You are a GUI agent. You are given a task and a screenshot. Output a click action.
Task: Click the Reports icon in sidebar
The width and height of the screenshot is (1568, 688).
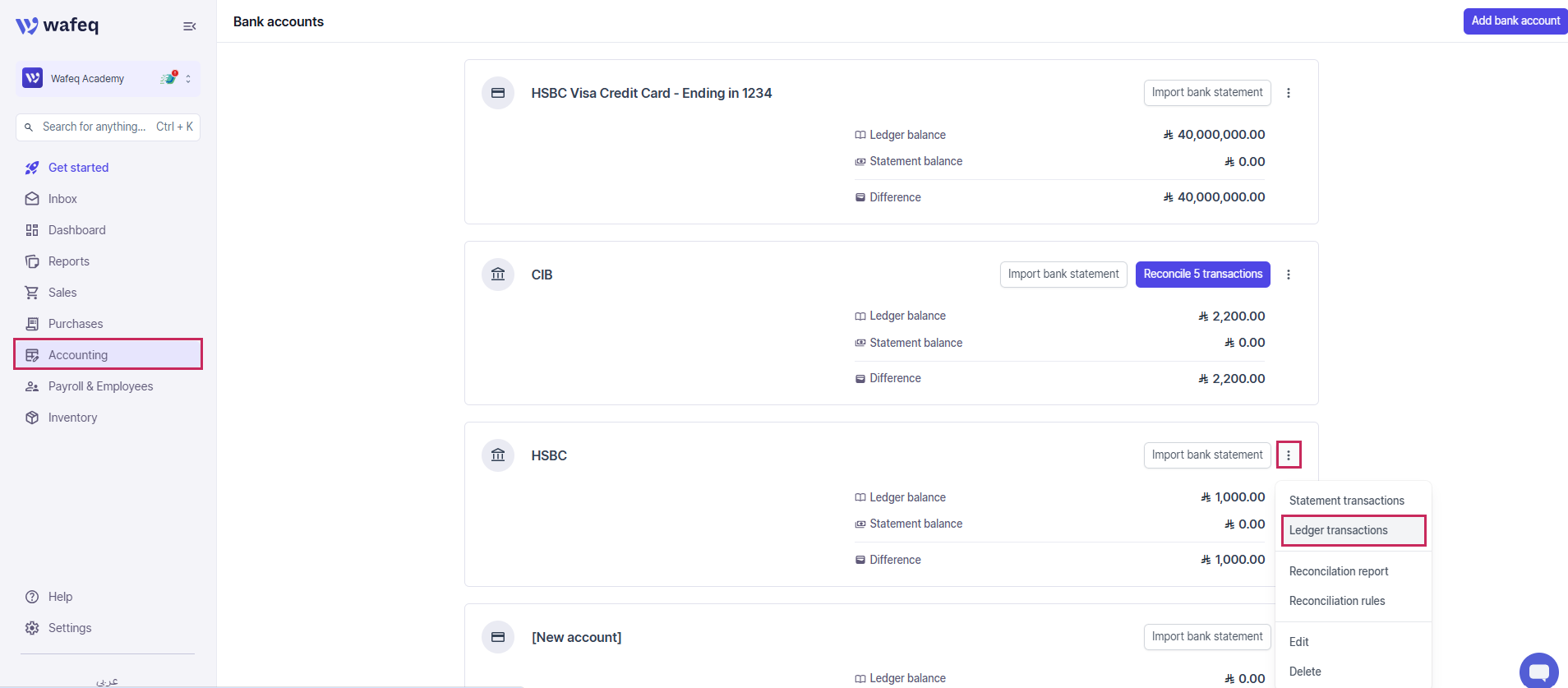(x=32, y=261)
